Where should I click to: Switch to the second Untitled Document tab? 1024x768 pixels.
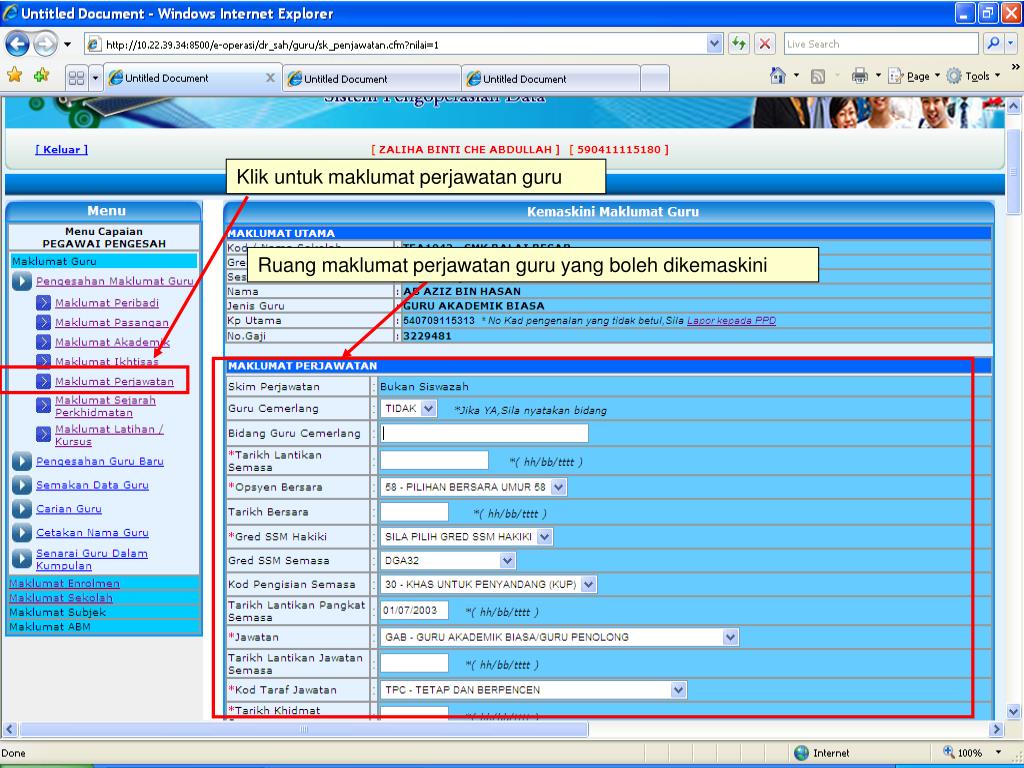372,79
